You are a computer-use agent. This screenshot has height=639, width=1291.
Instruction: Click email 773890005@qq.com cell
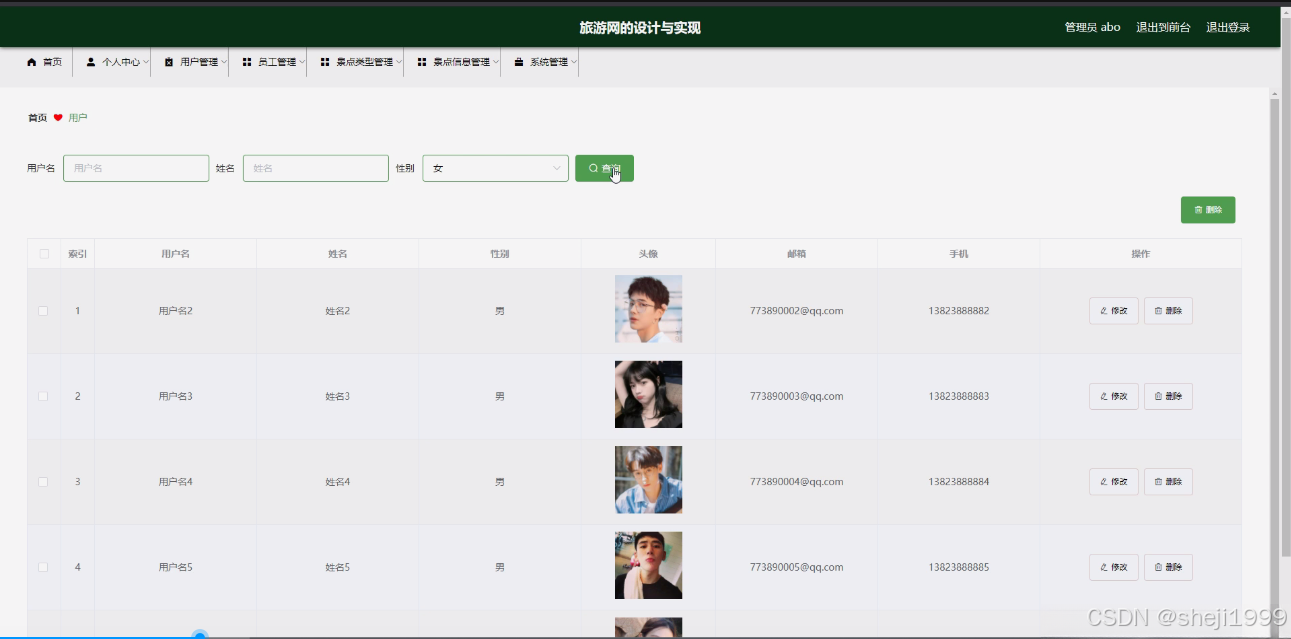[x=796, y=567]
